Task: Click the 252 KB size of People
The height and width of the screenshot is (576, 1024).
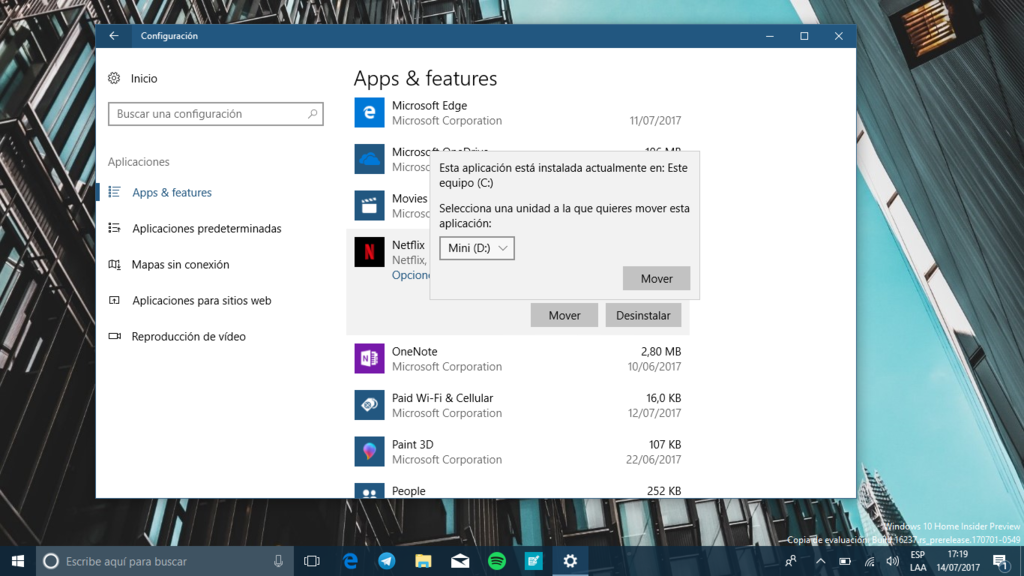Action: tap(664, 490)
